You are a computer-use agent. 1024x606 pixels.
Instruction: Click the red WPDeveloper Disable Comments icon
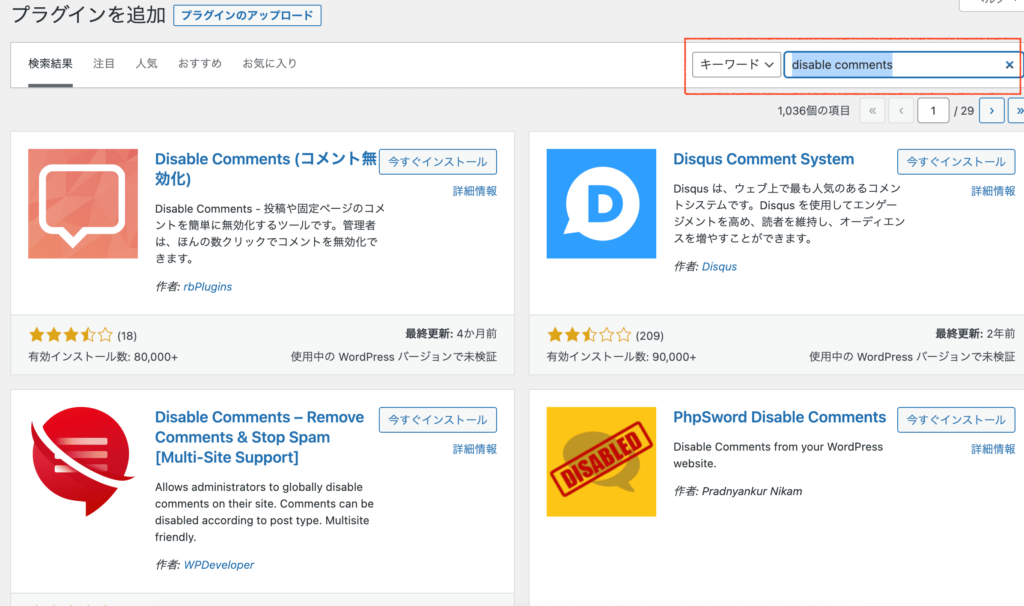point(83,462)
